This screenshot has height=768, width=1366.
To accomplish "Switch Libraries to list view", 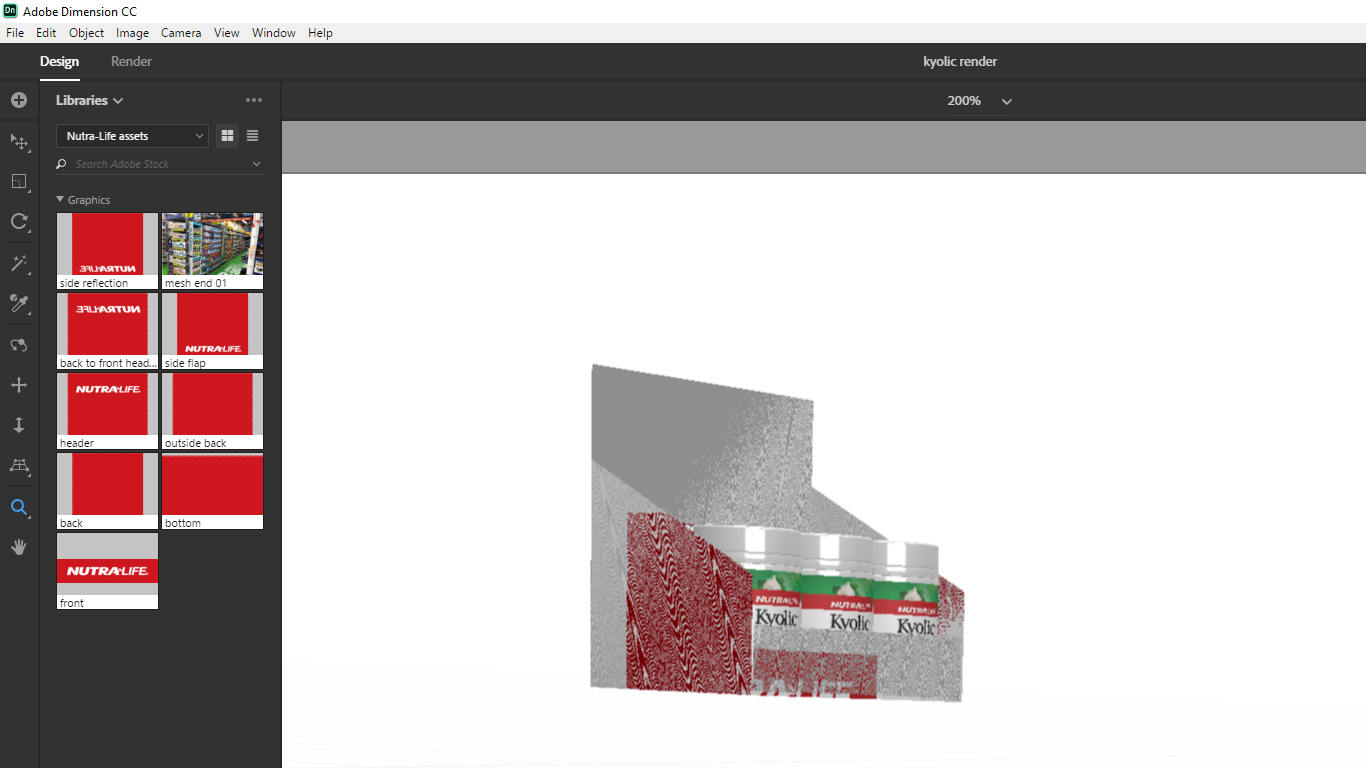I will [252, 136].
